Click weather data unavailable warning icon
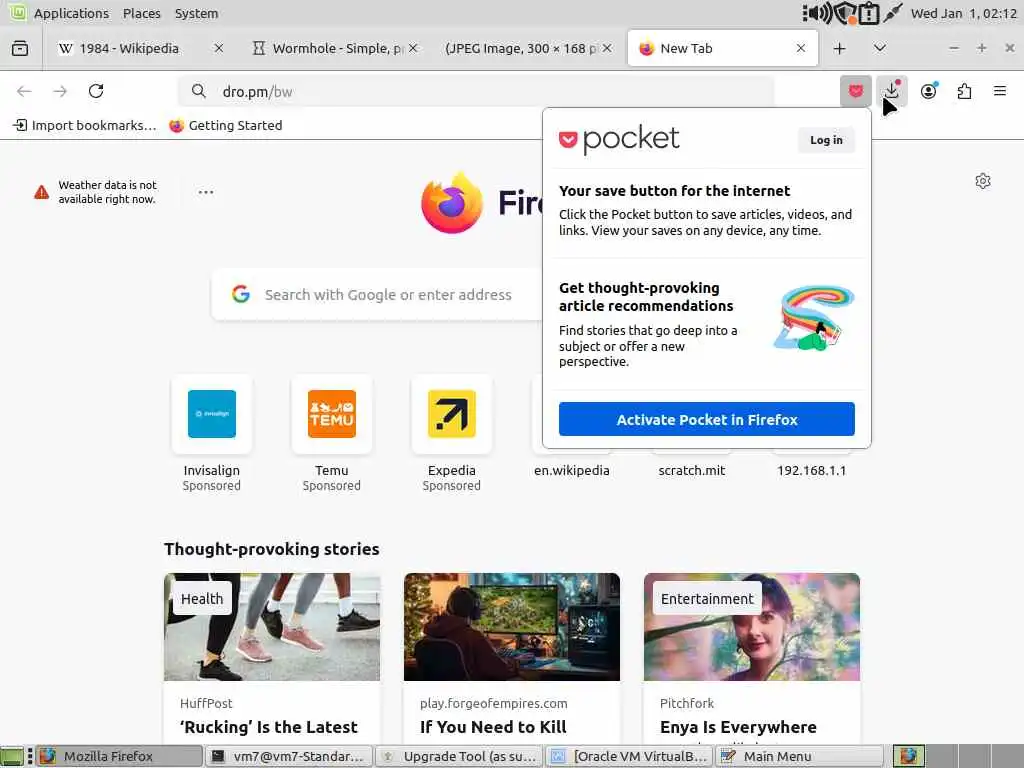This screenshot has height=768, width=1024. coord(41,192)
